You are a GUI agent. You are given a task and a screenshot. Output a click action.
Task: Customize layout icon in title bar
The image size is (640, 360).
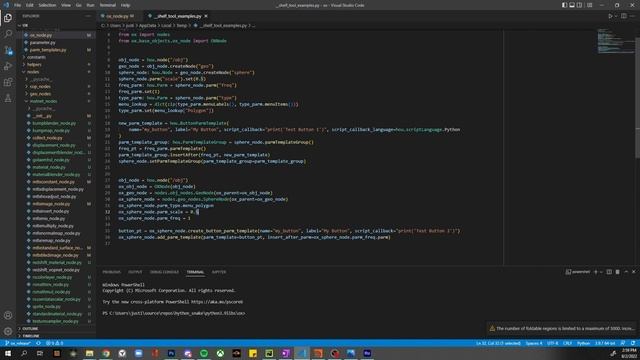click(589, 5)
